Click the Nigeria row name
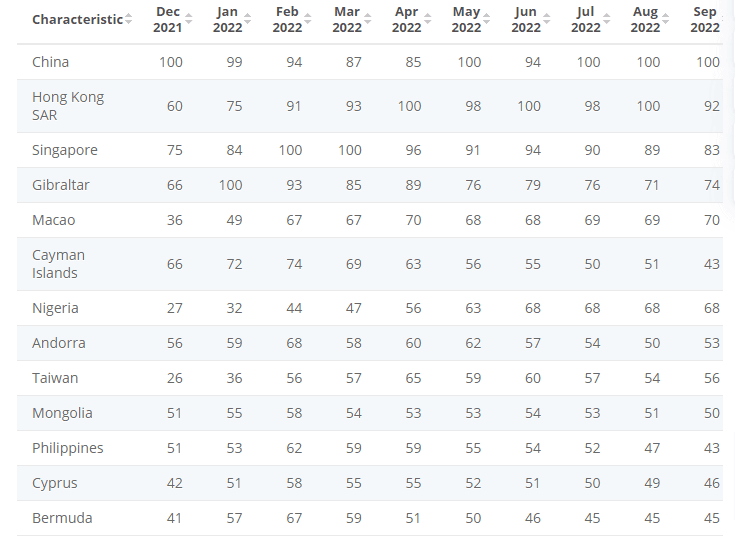Screen dimensions: 735x539 (x=55, y=308)
